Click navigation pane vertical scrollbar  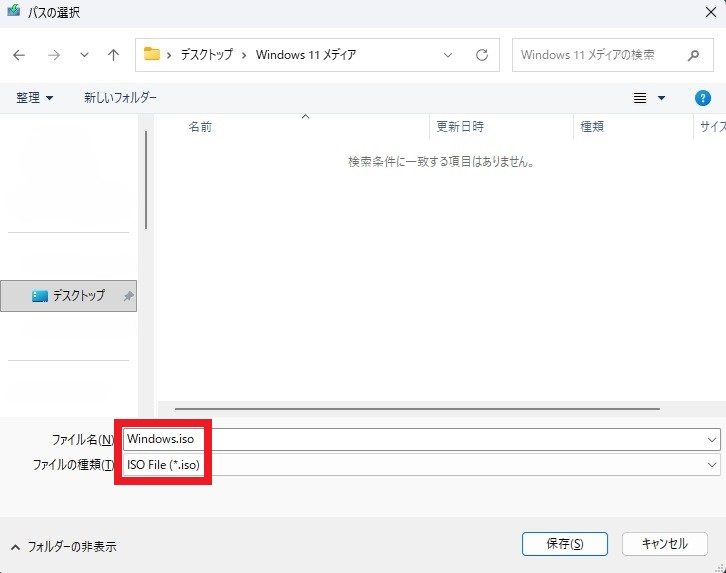(146, 180)
